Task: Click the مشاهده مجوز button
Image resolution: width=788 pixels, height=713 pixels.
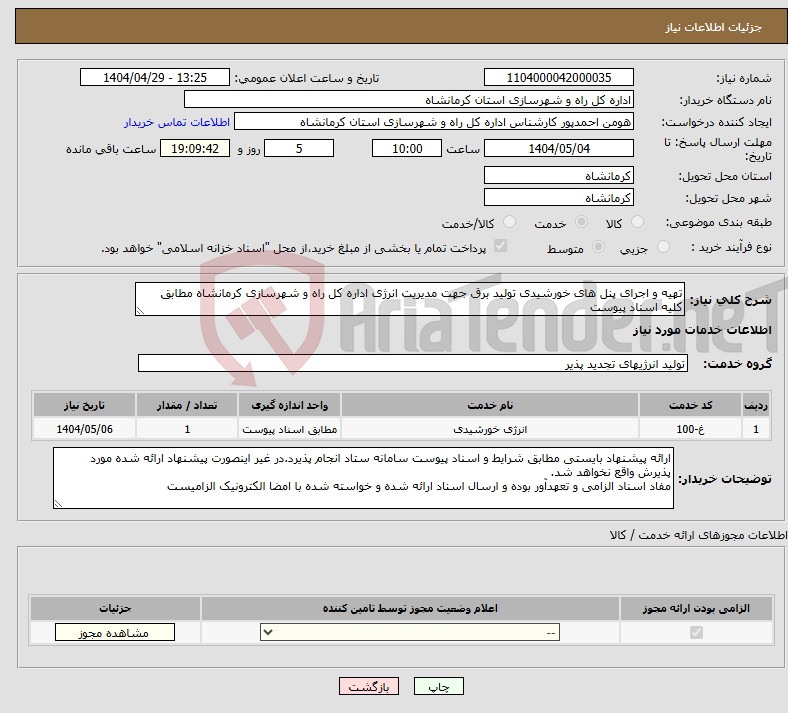Action: [x=115, y=632]
